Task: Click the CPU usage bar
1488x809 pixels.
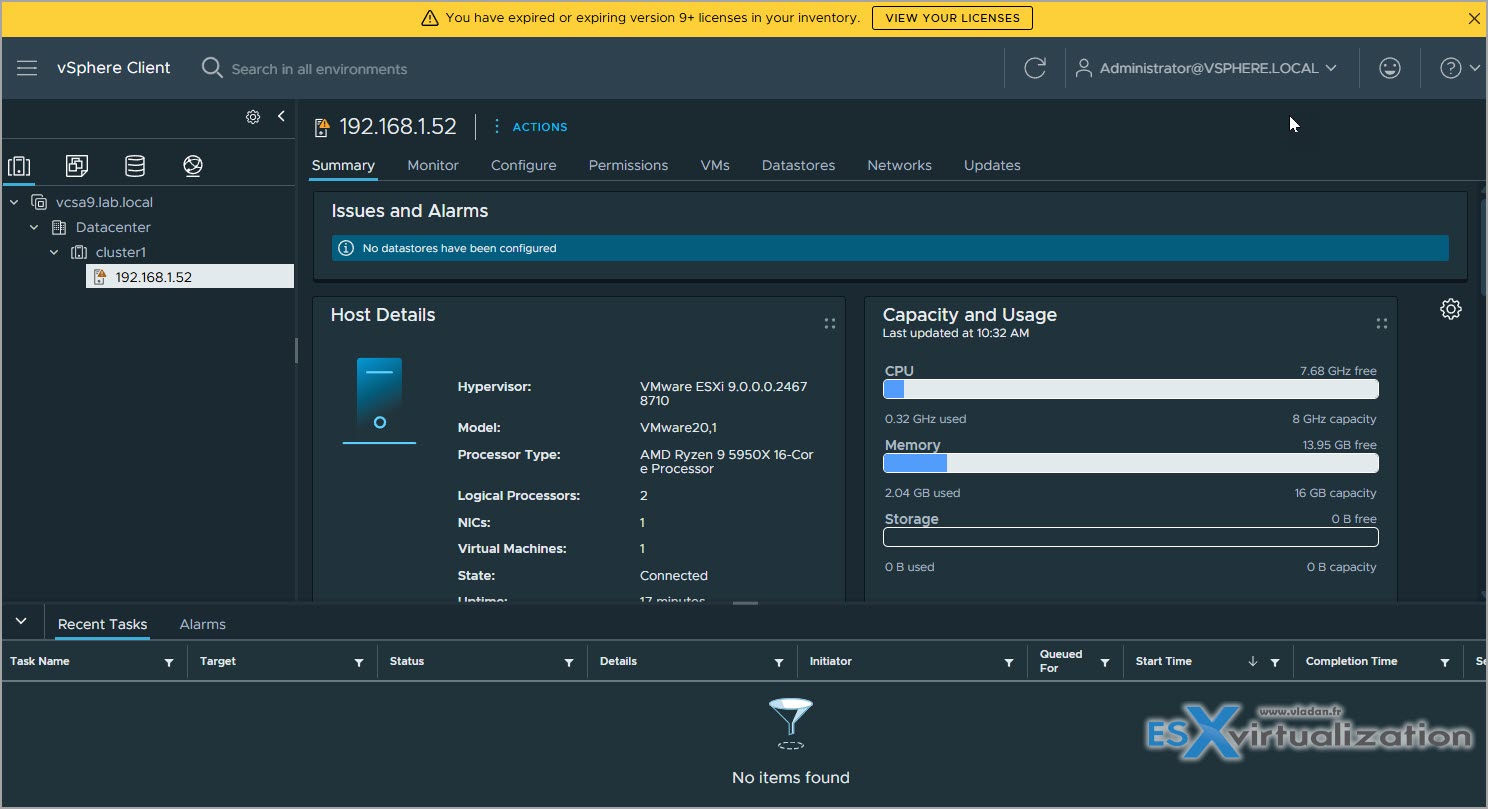Action: [1131, 389]
